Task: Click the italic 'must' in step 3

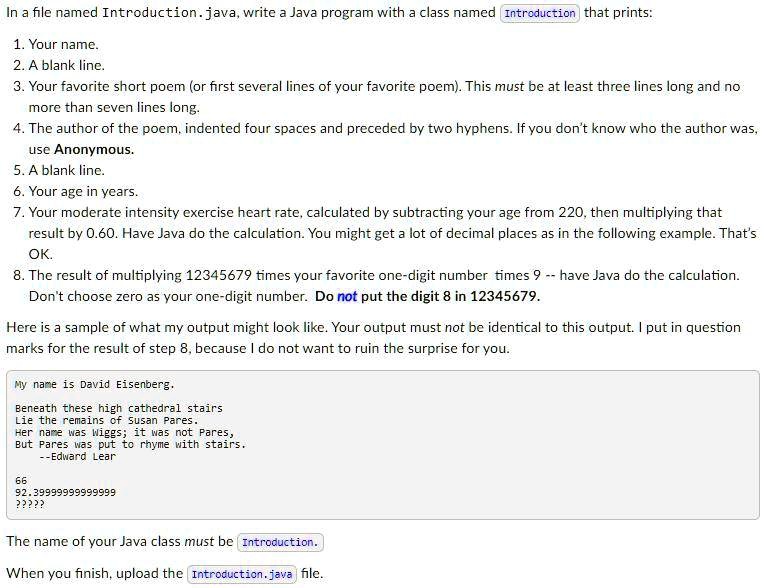Action: click(509, 87)
